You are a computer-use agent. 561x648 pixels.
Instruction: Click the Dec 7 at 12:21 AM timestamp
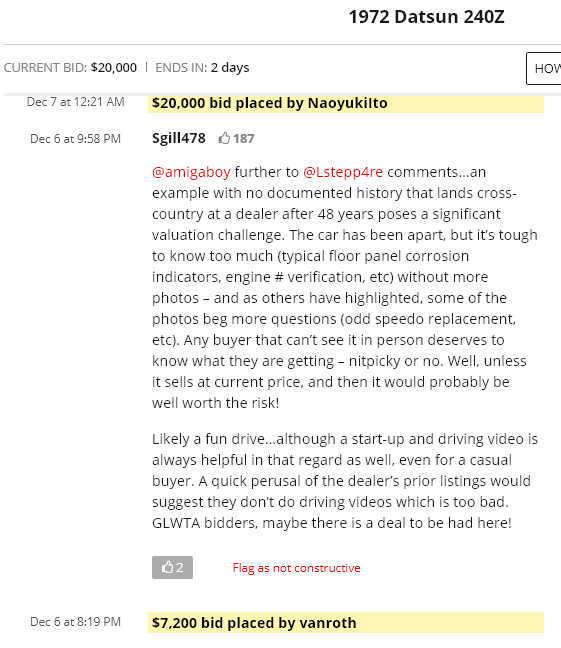click(x=76, y=102)
